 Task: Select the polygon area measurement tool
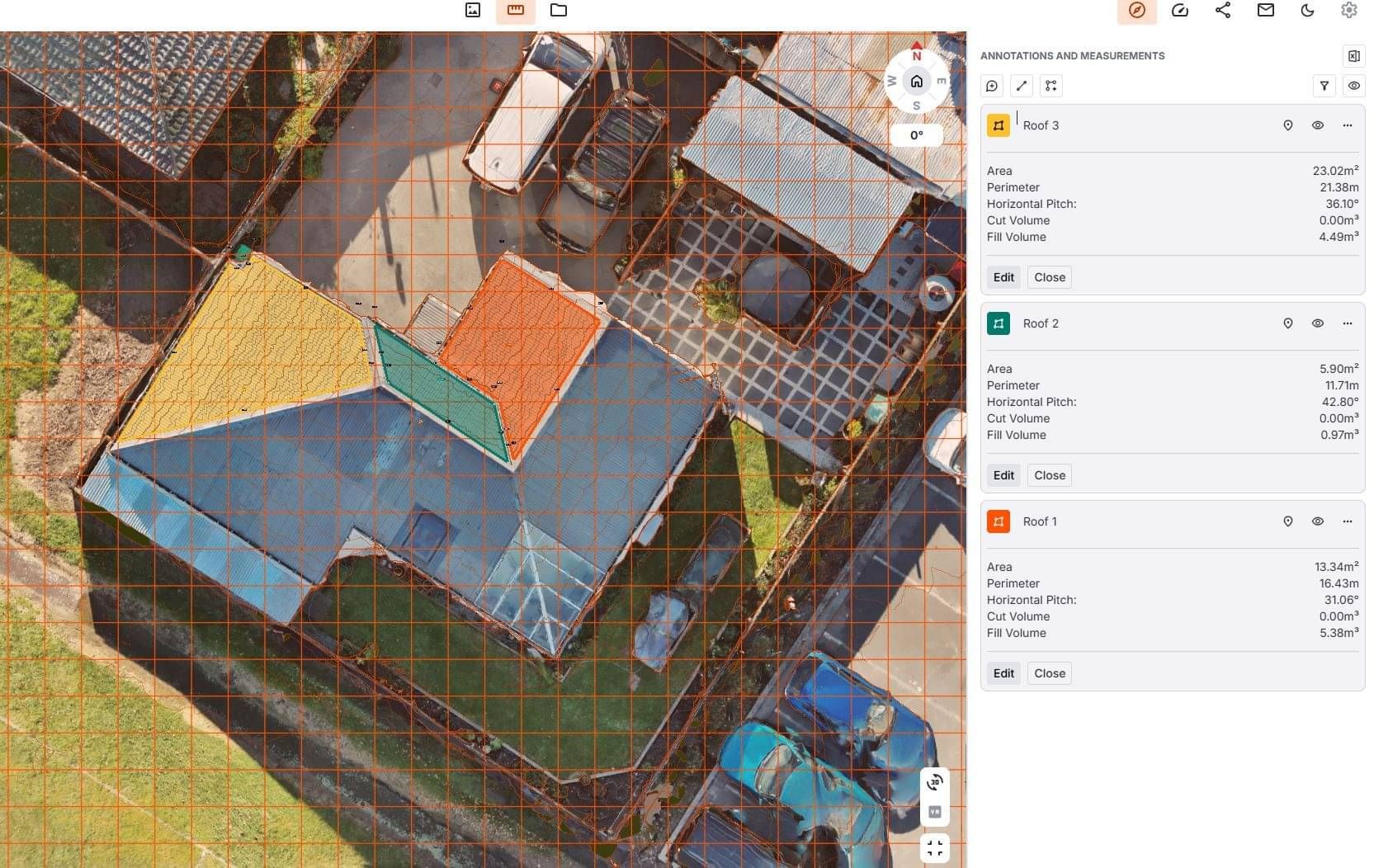coord(1051,86)
